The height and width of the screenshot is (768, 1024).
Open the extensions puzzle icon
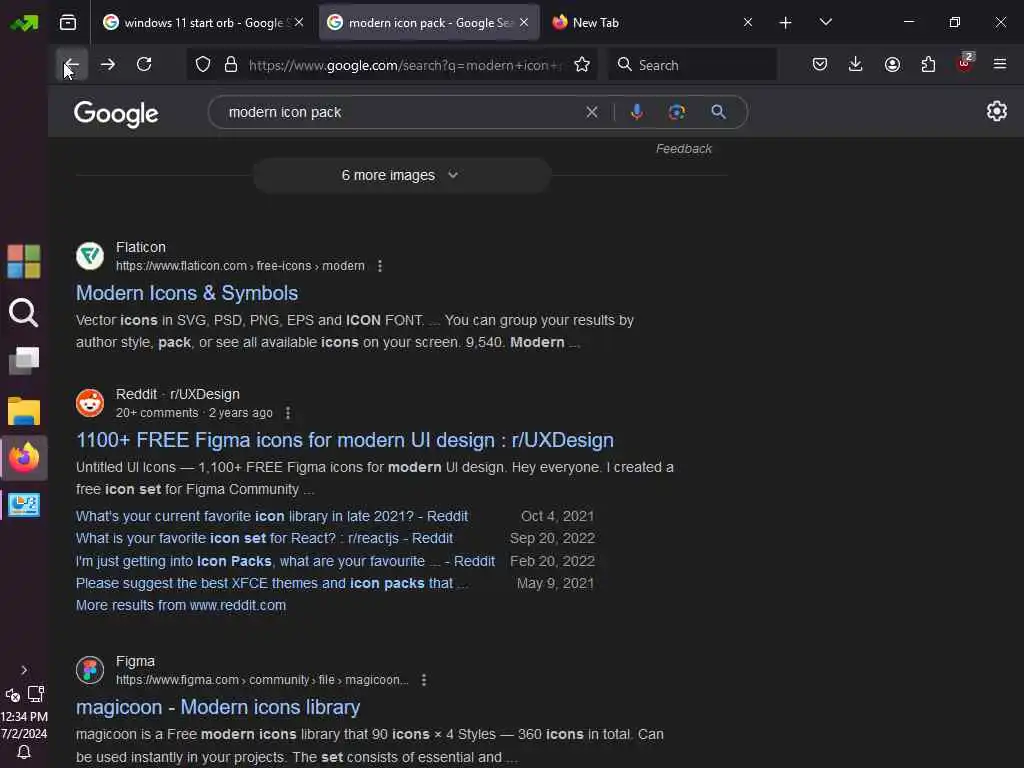pos(928,65)
